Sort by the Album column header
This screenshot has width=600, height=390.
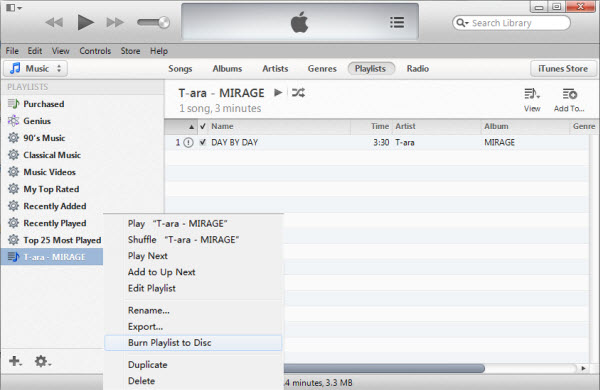[x=525, y=126]
